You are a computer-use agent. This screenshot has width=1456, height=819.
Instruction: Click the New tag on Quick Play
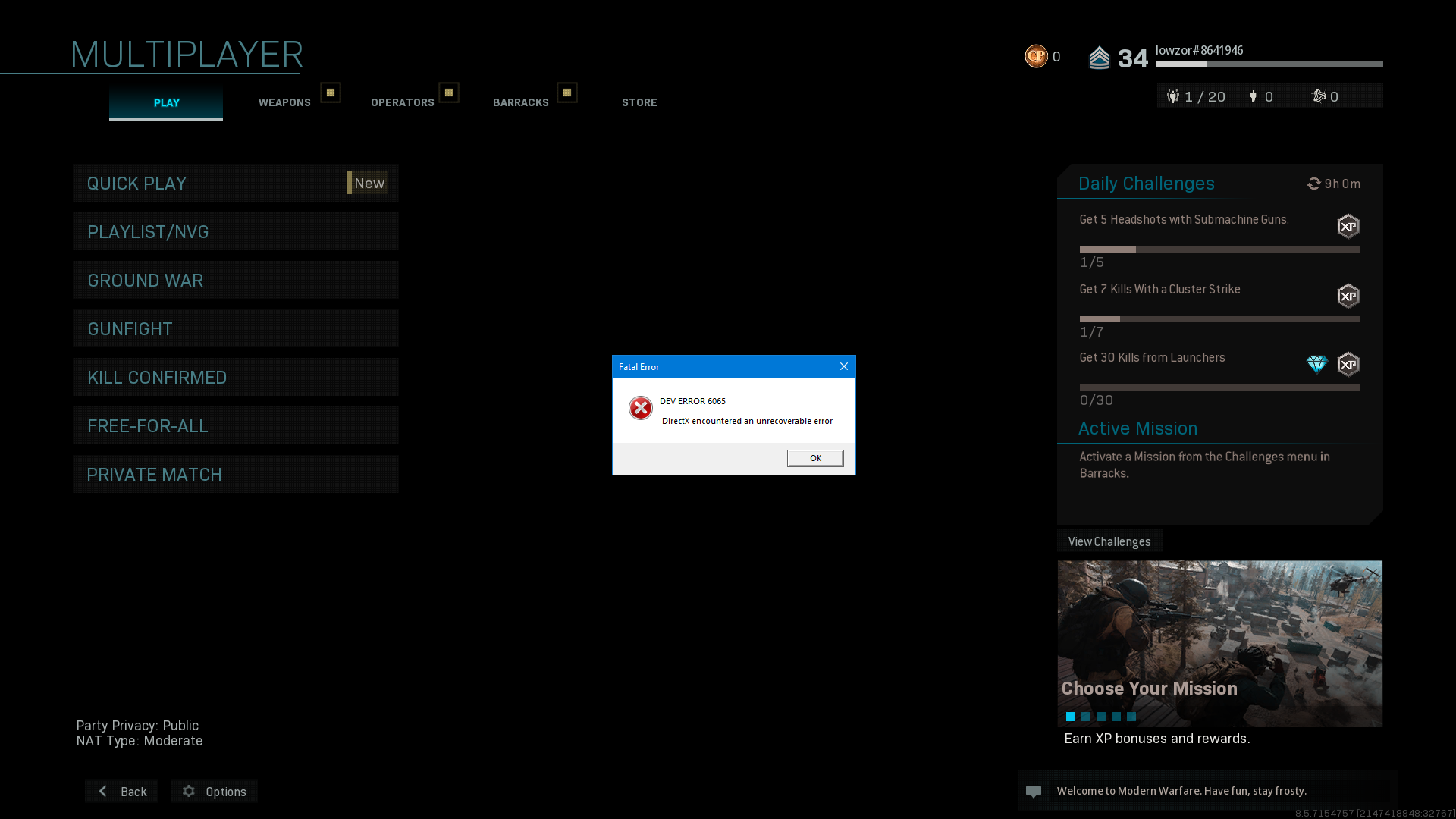pos(368,183)
